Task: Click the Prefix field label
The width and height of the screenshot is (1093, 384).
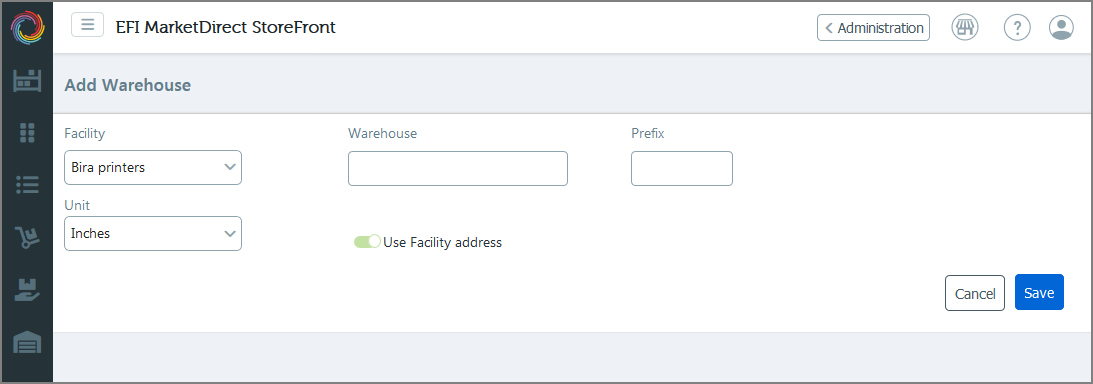Action: coord(648,133)
